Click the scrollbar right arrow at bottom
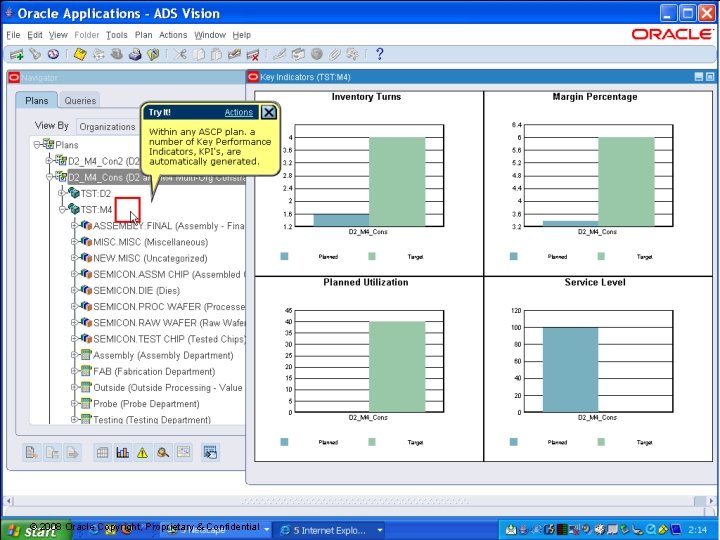 click(x=712, y=501)
